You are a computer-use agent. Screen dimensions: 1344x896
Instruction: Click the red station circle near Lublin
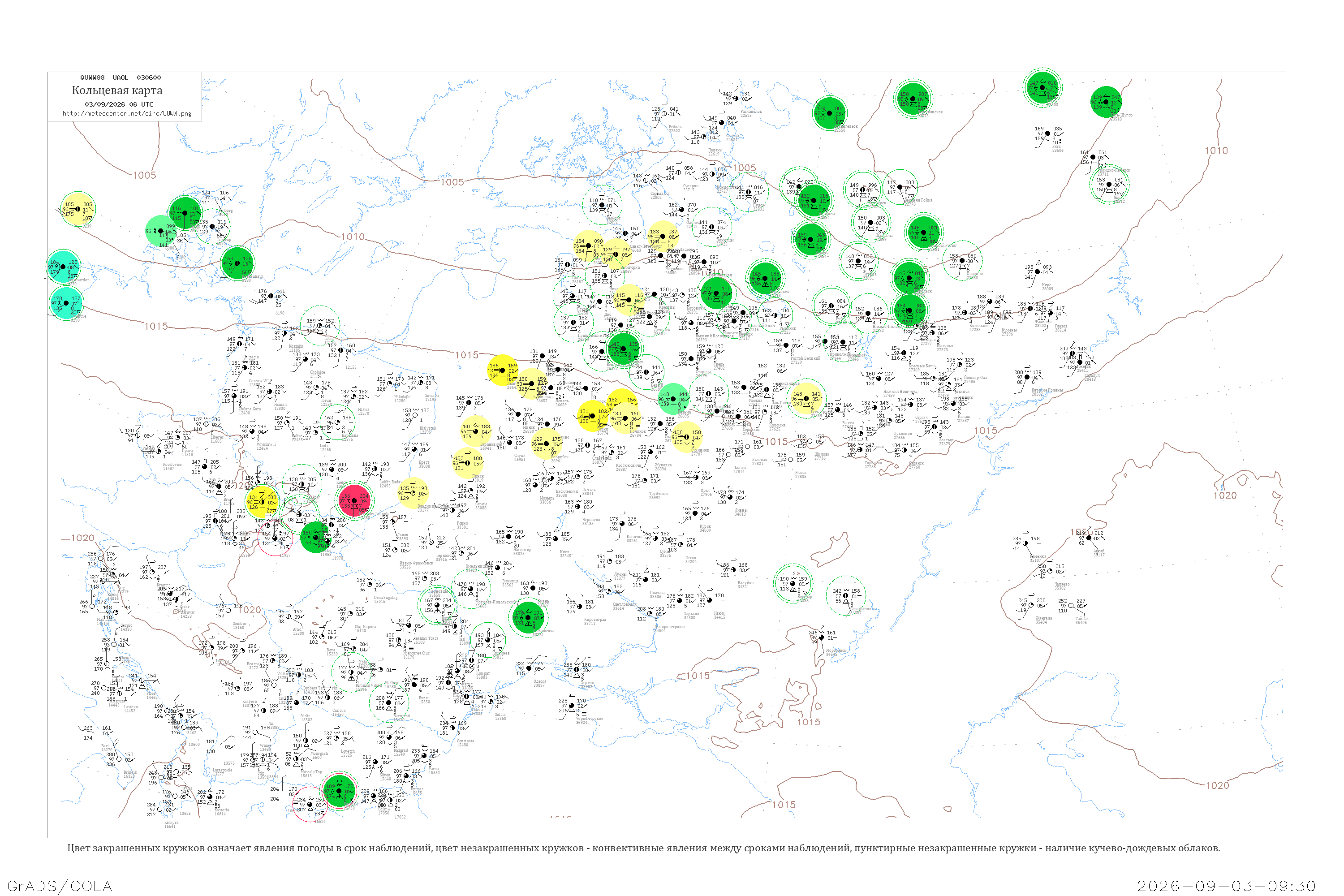[354, 500]
